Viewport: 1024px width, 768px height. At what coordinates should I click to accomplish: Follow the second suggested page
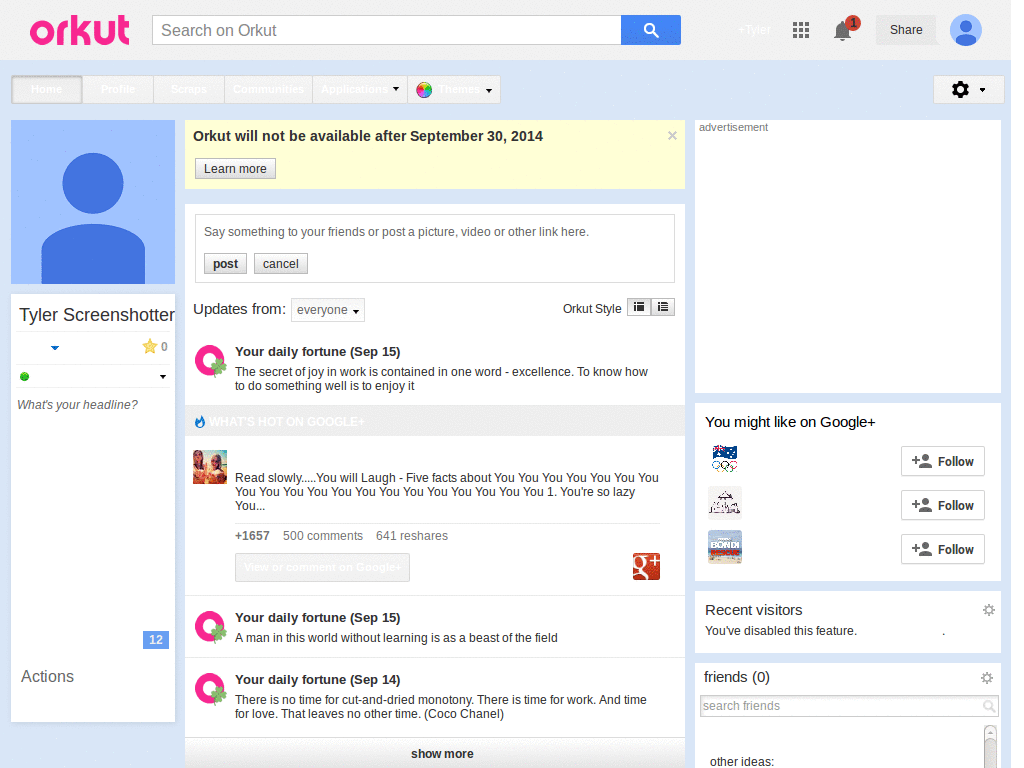click(942, 505)
